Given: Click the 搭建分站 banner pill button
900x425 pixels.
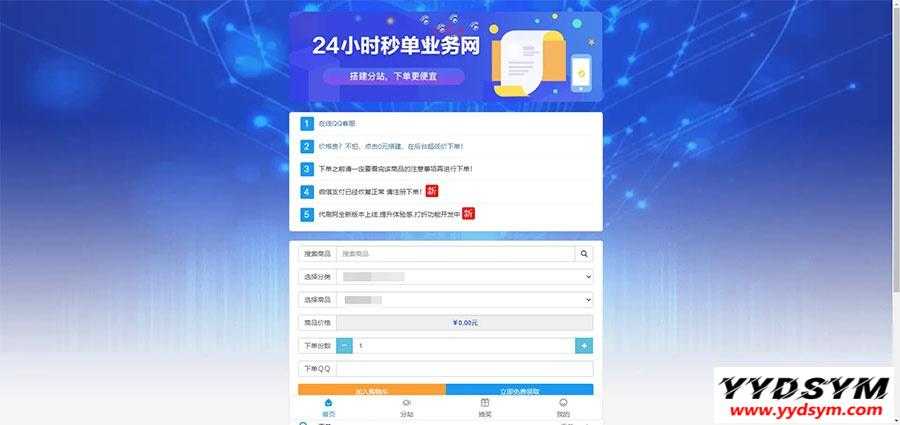Looking at the screenshot, I should (x=393, y=76).
